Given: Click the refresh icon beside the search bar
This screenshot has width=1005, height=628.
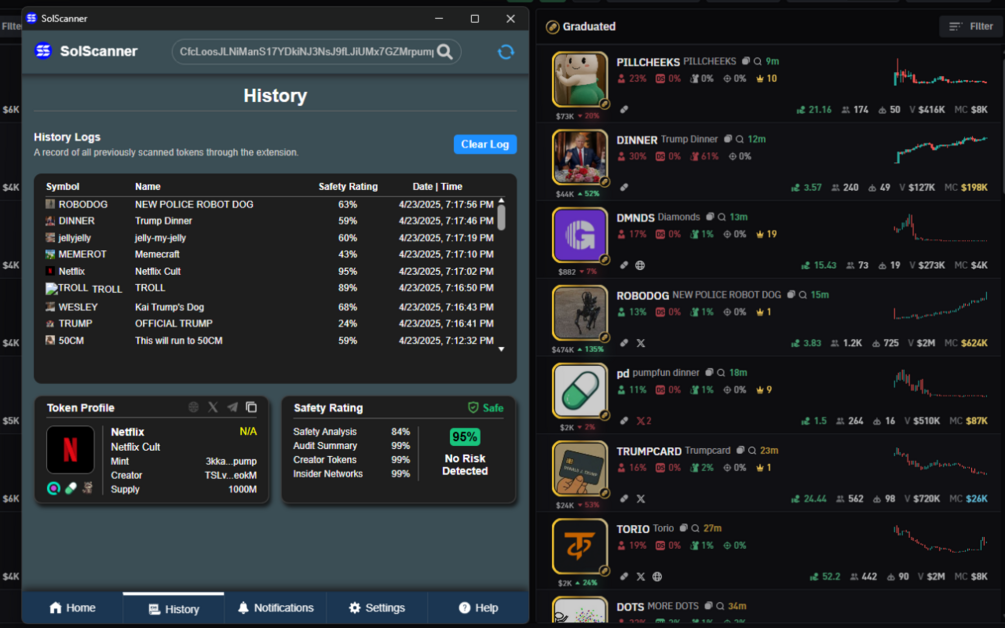Looking at the screenshot, I should pos(506,52).
